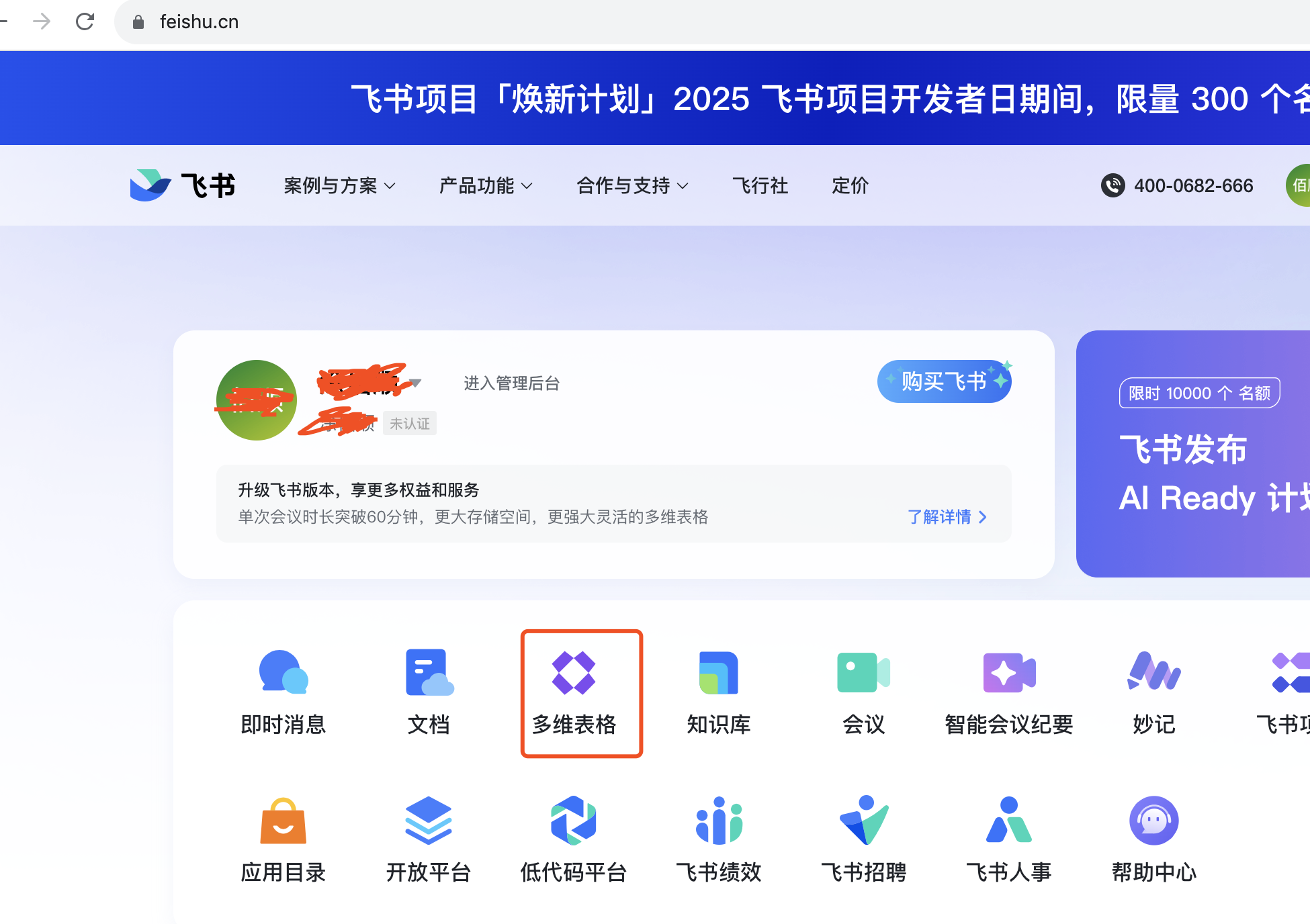Expand the 合作与支持 dropdown menu
Viewport: 1310px width, 924px height.
[x=631, y=186]
